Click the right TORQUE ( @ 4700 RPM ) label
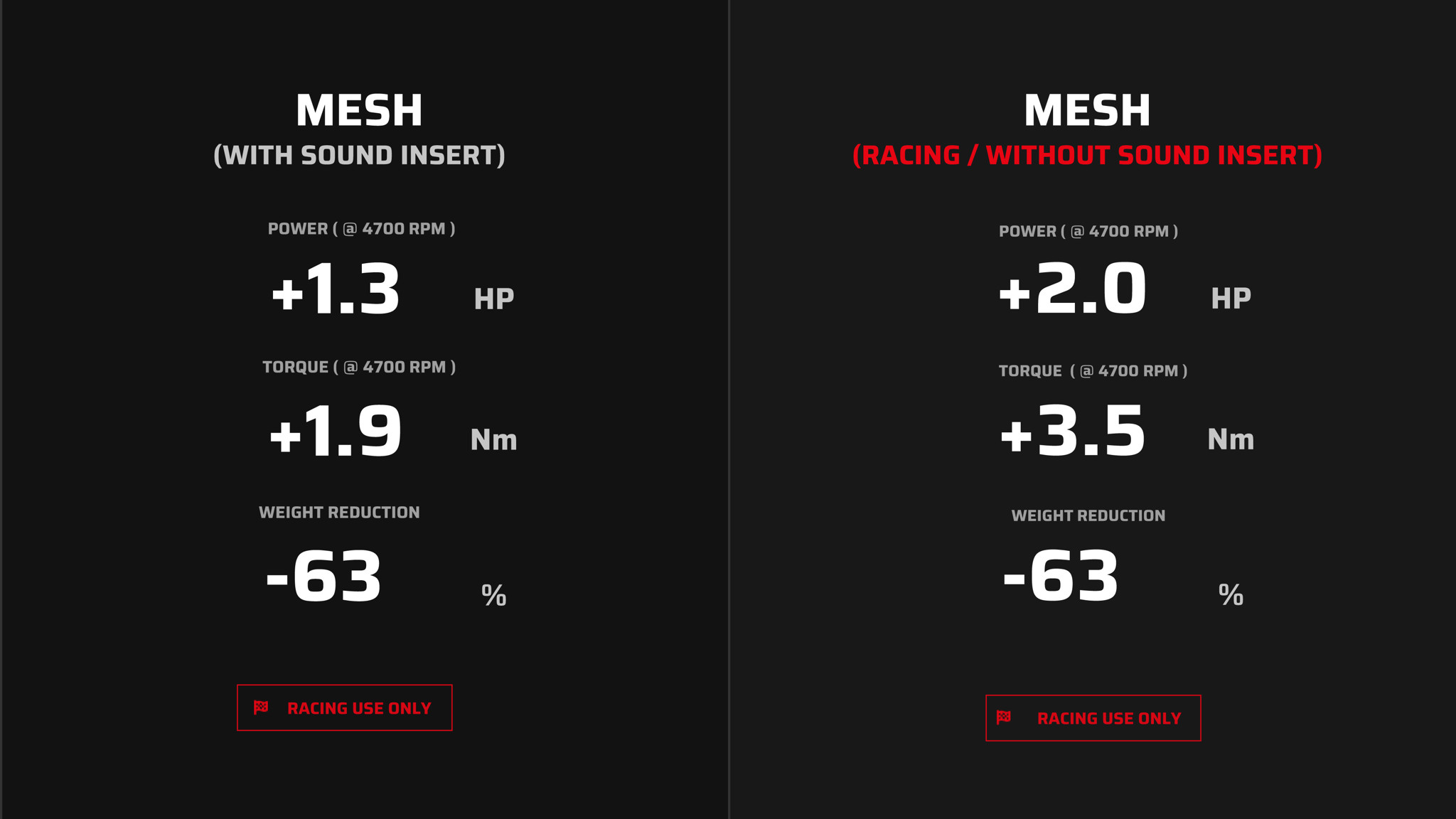Image resolution: width=1456 pixels, height=819 pixels. (1093, 371)
